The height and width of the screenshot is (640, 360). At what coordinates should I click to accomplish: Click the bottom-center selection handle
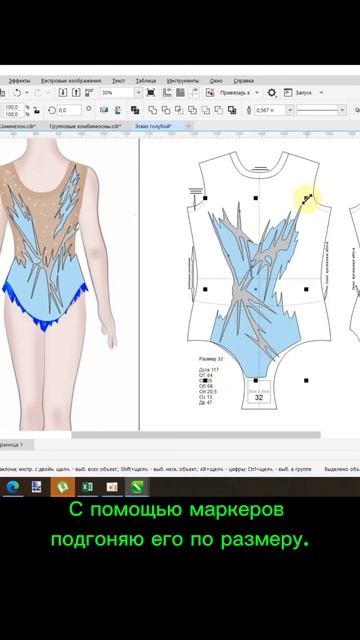click(256, 380)
